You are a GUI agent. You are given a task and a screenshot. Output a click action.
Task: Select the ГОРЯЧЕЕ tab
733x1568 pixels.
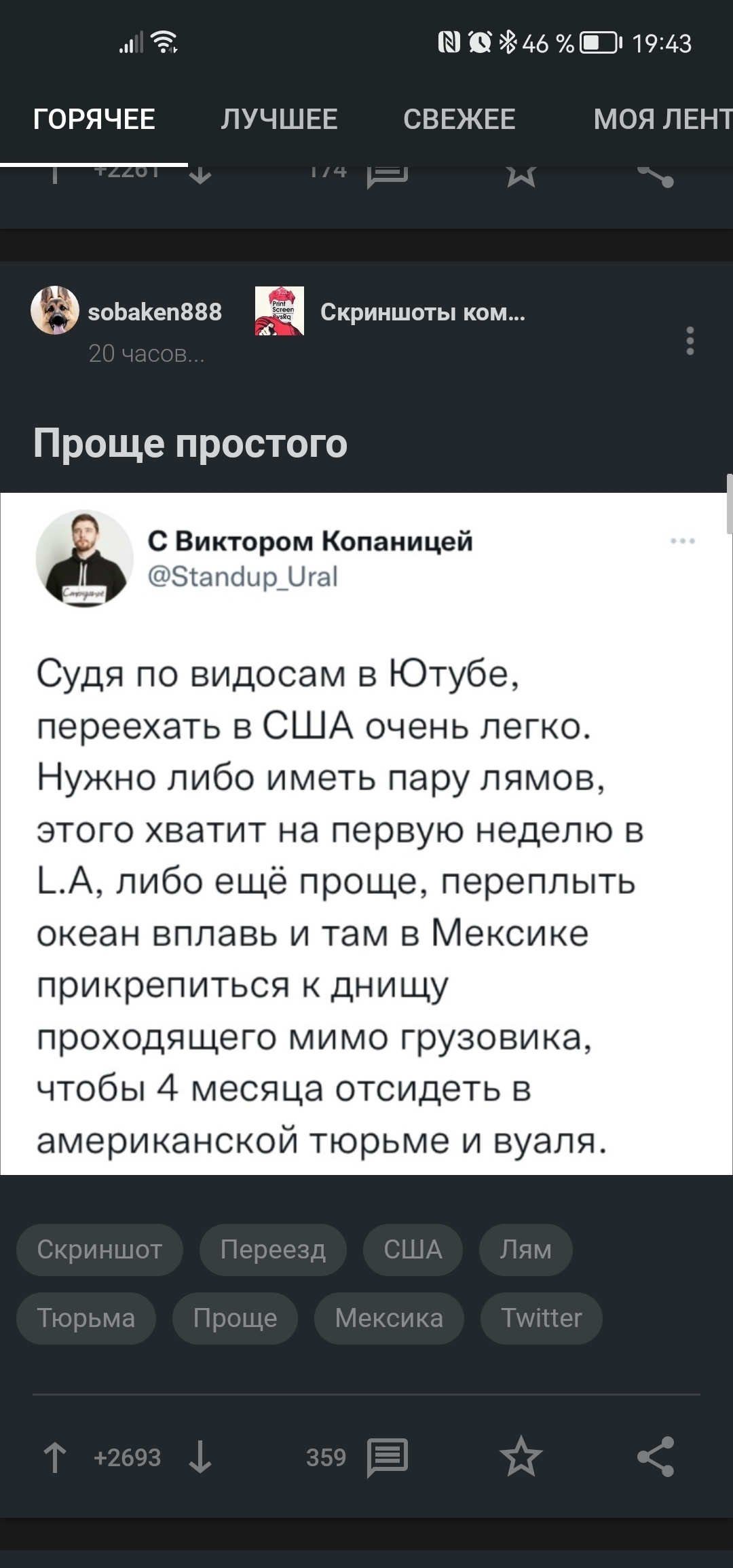coord(94,119)
